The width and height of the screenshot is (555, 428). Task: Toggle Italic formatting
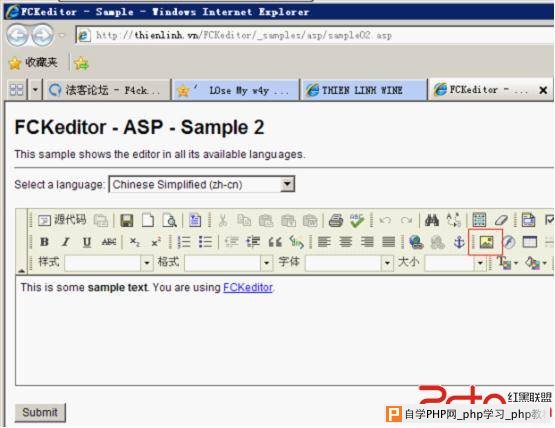pos(65,242)
